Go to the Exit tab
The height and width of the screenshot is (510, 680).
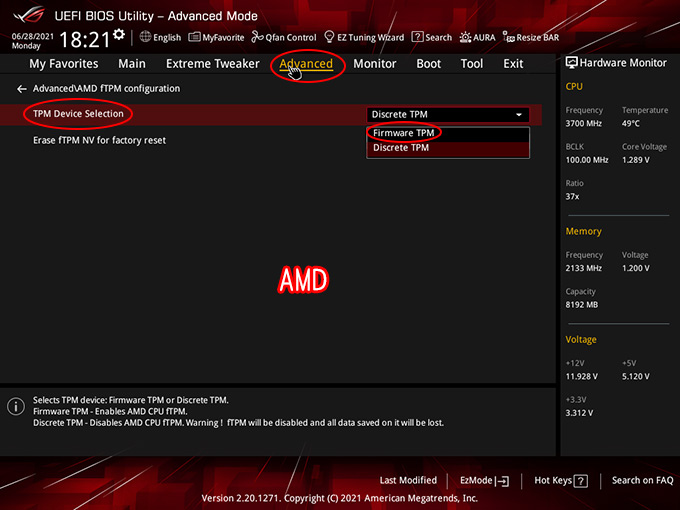(513, 64)
